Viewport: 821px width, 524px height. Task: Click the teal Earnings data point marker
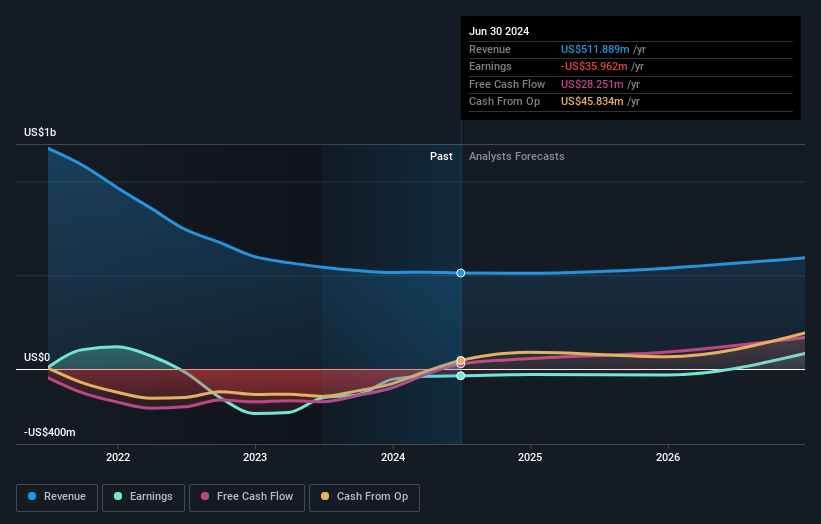[461, 376]
